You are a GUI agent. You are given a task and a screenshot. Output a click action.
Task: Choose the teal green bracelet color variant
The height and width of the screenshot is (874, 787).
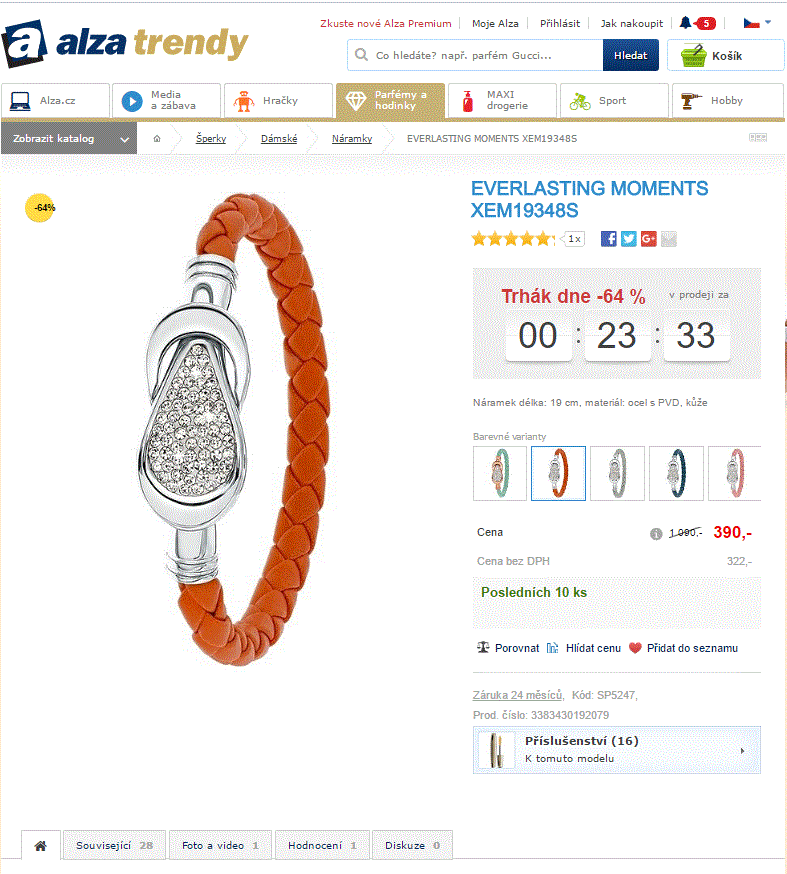(x=500, y=473)
